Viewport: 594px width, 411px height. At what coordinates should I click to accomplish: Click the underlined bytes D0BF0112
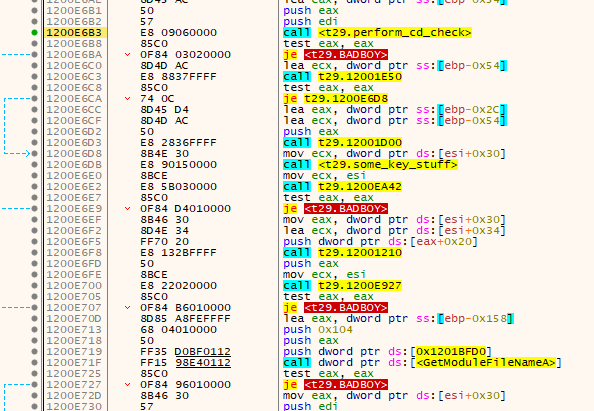(x=203, y=352)
